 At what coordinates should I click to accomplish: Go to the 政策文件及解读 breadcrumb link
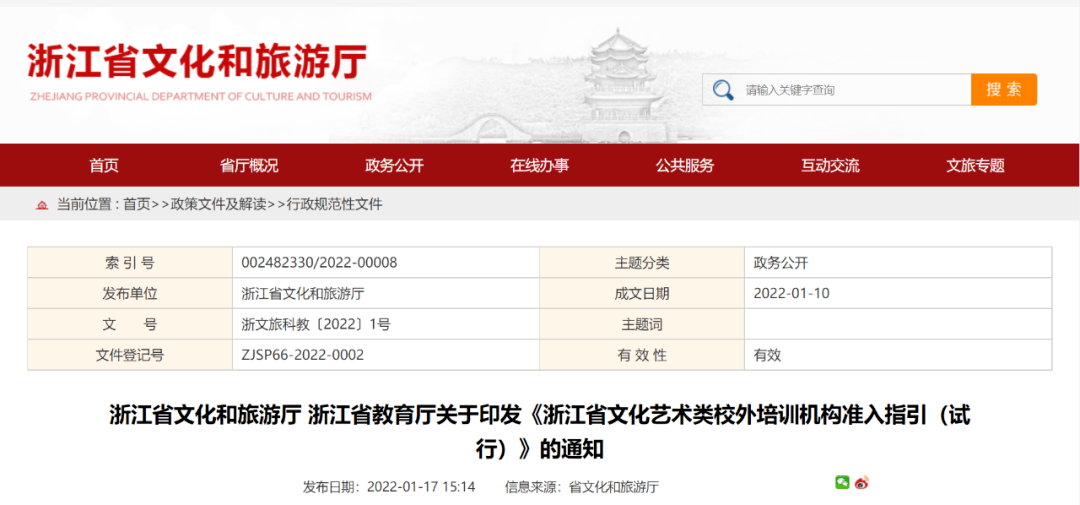click(x=218, y=204)
